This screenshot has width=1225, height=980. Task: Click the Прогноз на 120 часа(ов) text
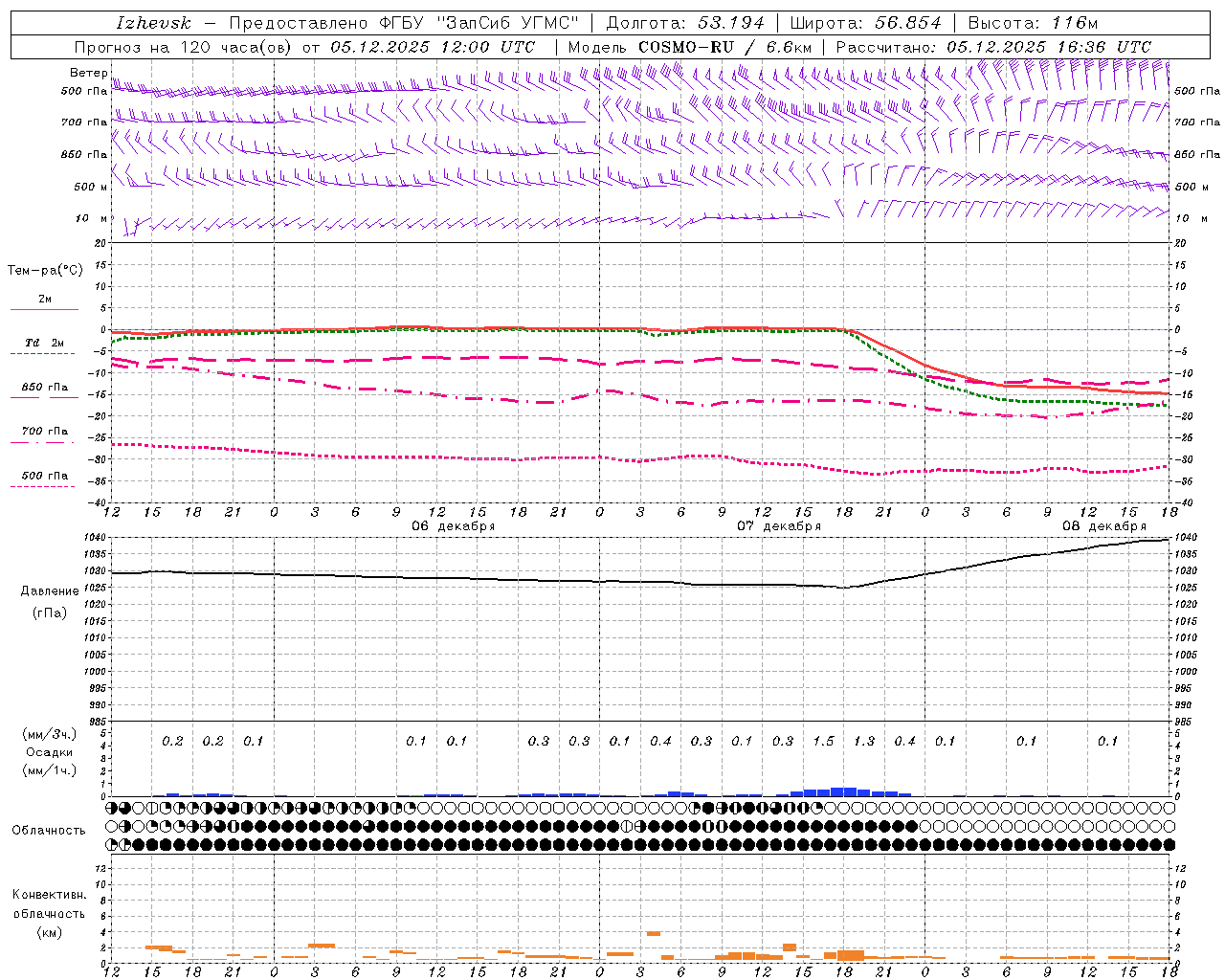(x=184, y=47)
